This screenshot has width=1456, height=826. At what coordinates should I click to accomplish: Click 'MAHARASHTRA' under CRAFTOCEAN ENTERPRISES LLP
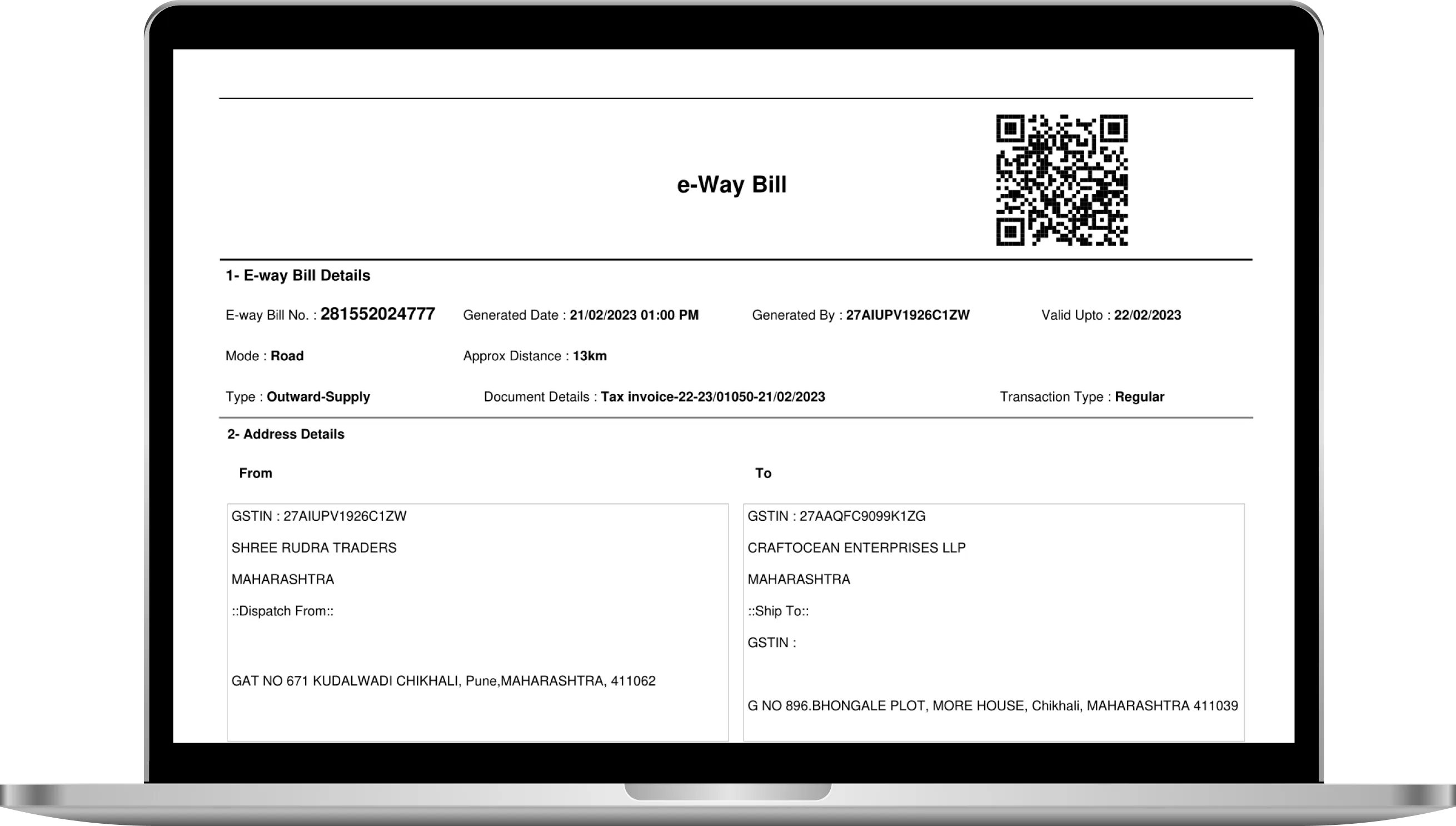pyautogui.click(x=799, y=580)
